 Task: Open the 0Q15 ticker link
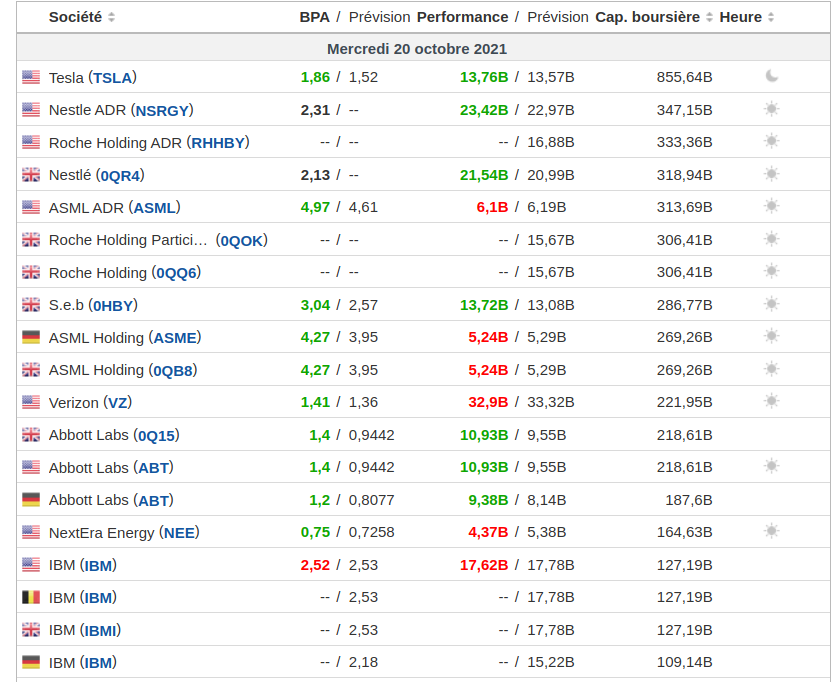coord(157,436)
